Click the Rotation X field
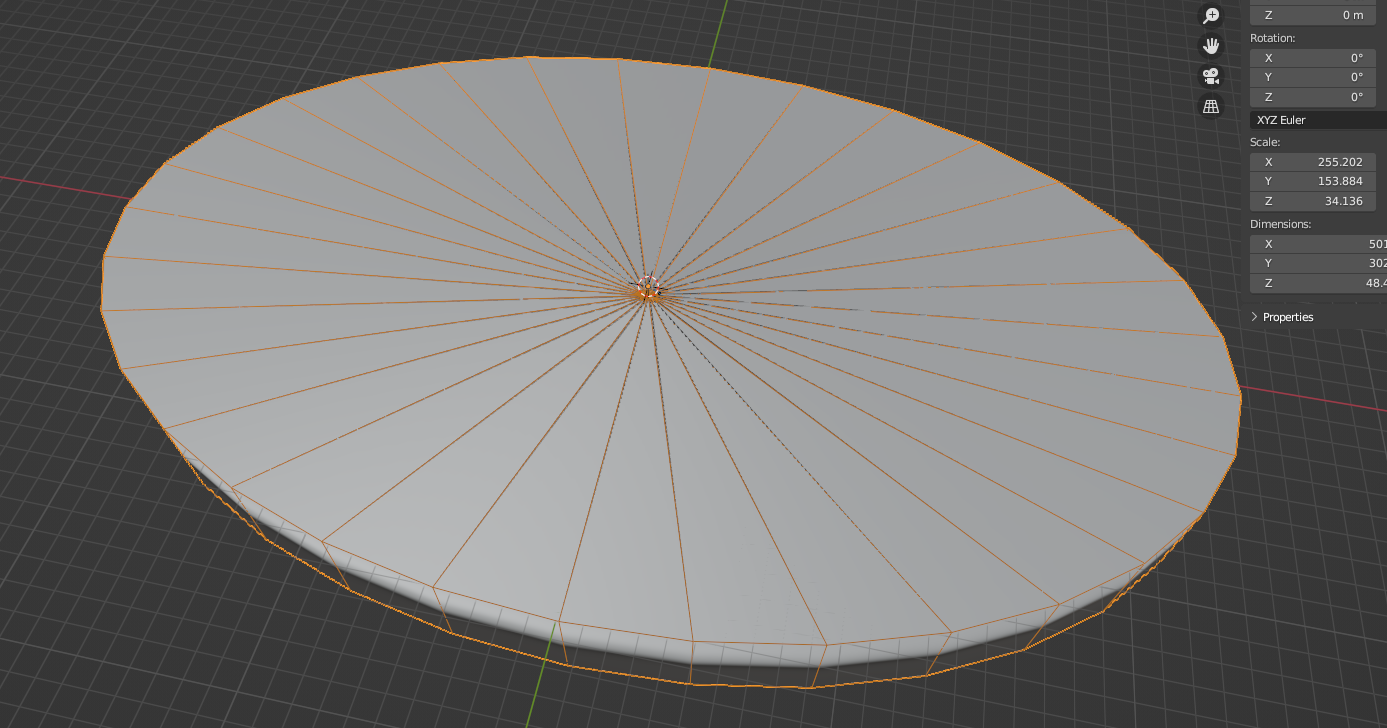 point(1313,58)
